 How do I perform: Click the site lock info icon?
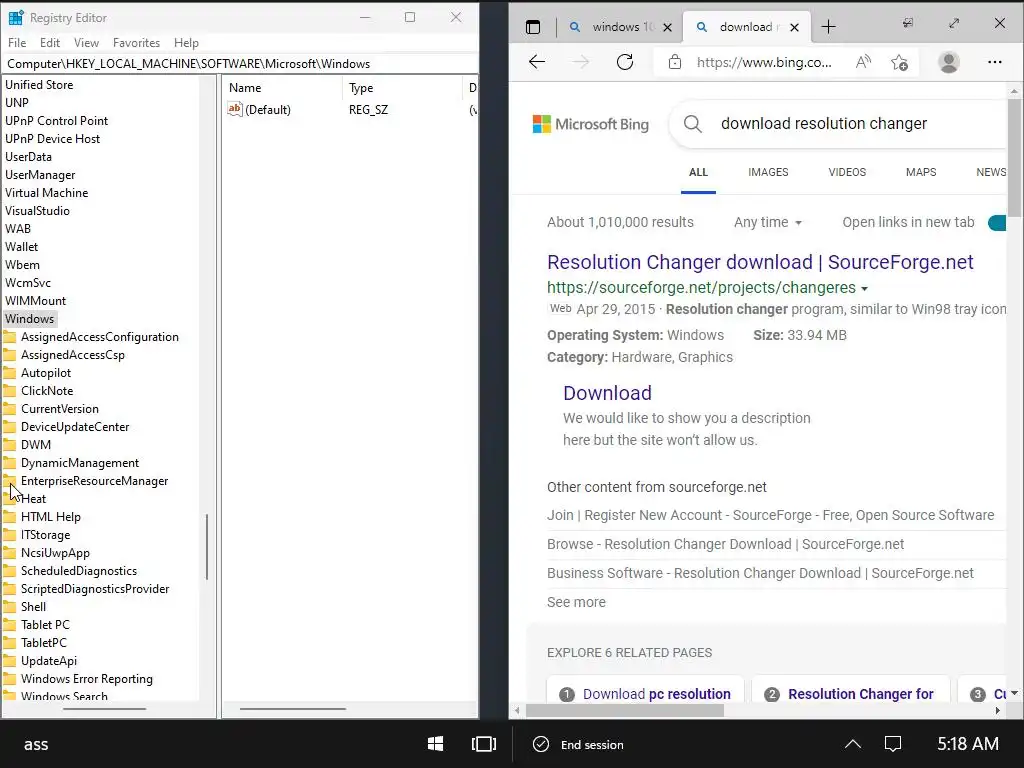[675, 62]
